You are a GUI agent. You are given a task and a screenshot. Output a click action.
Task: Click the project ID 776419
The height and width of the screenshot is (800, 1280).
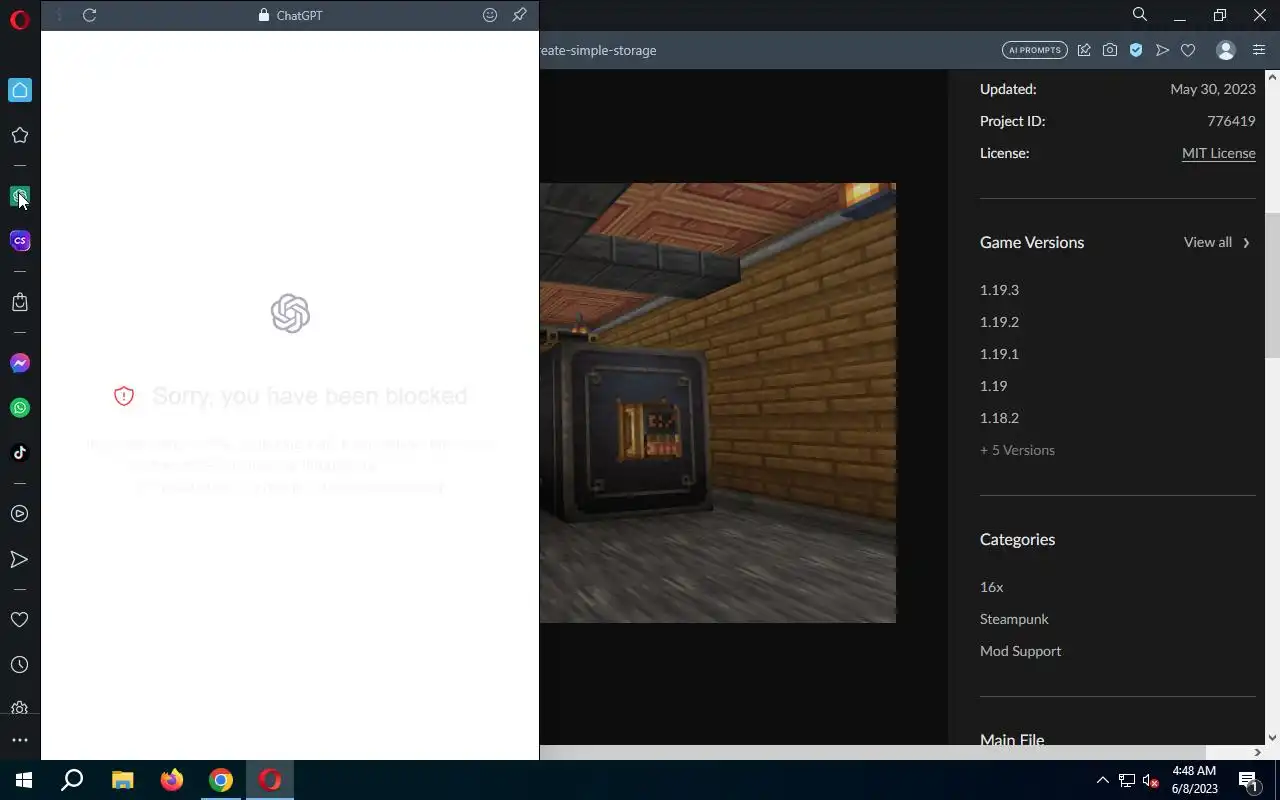(x=1231, y=121)
